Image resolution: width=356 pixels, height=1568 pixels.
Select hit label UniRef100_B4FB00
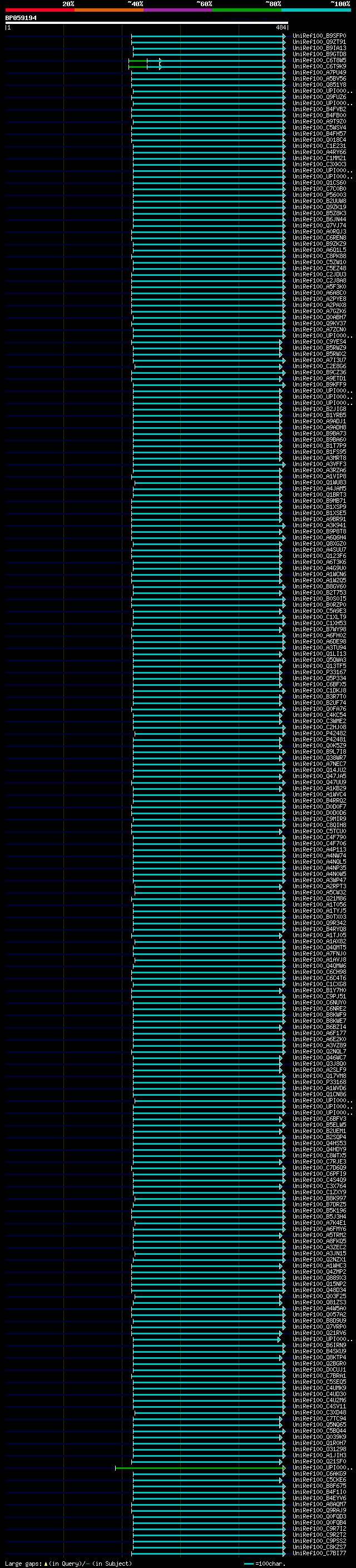tap(319, 116)
